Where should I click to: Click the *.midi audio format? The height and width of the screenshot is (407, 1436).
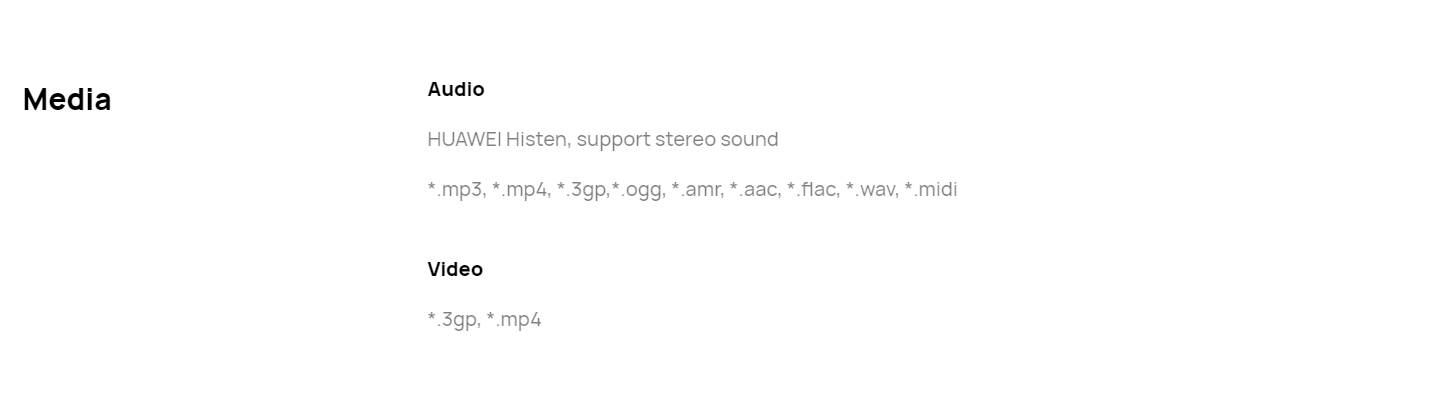point(931,189)
